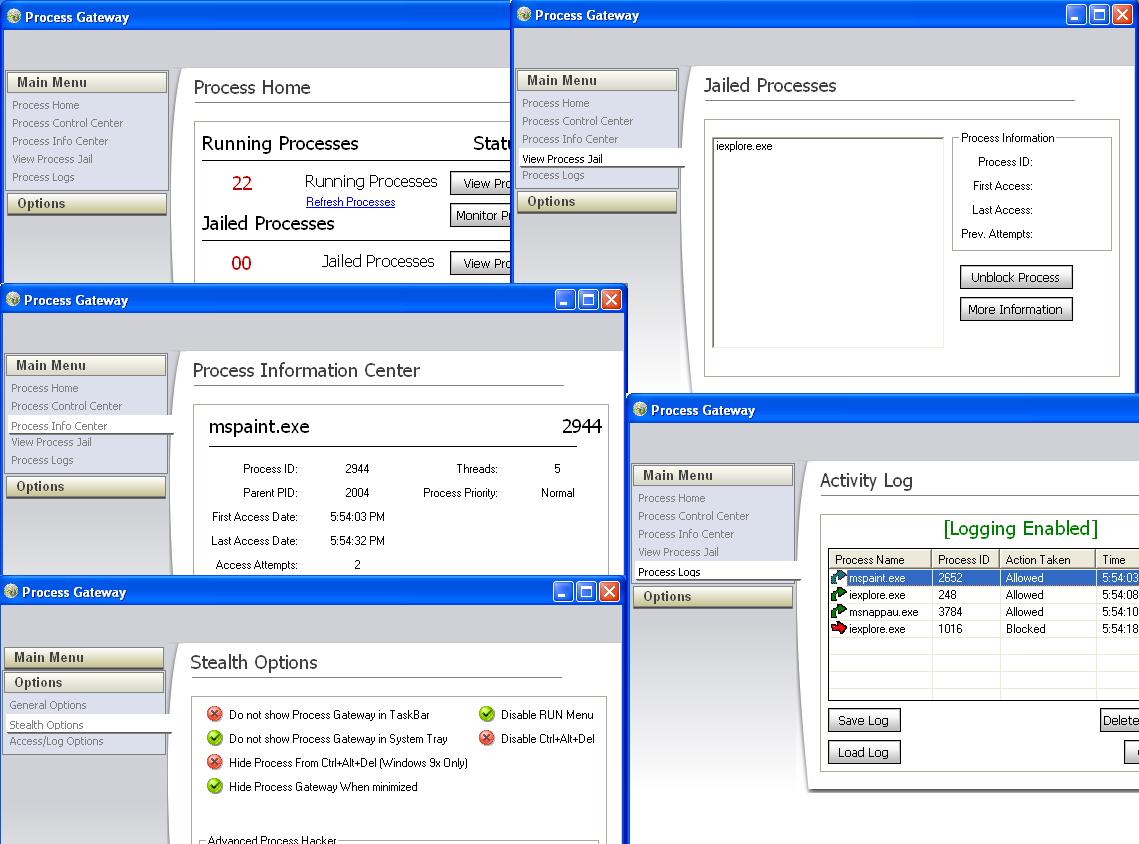
Task: Select General Options in the Stealth Options sidebar
Action: (x=48, y=706)
